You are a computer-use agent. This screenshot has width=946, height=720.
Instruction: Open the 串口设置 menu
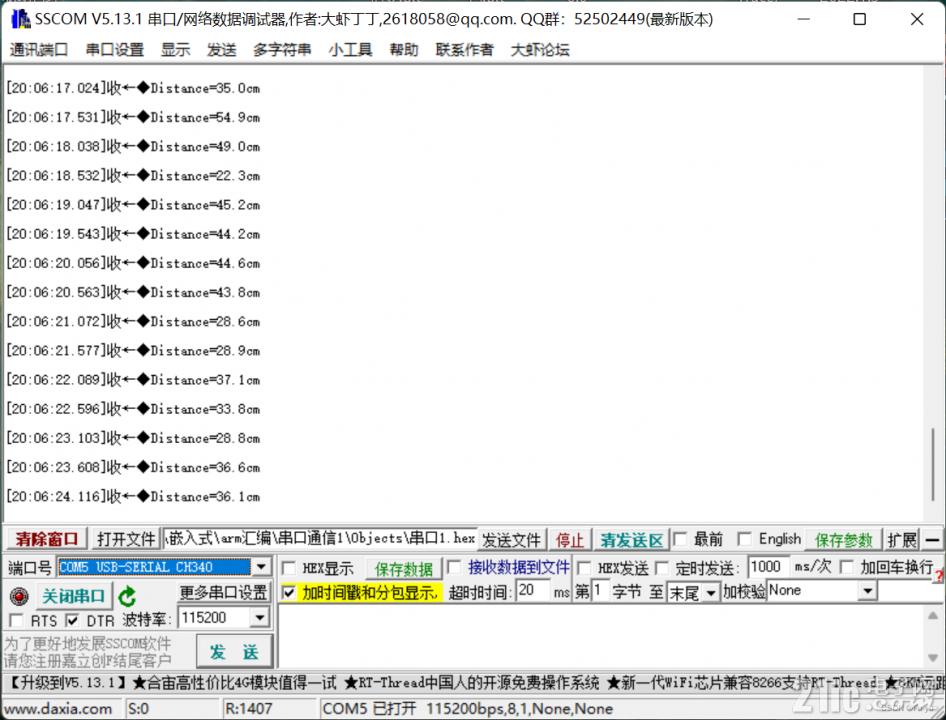[115, 49]
